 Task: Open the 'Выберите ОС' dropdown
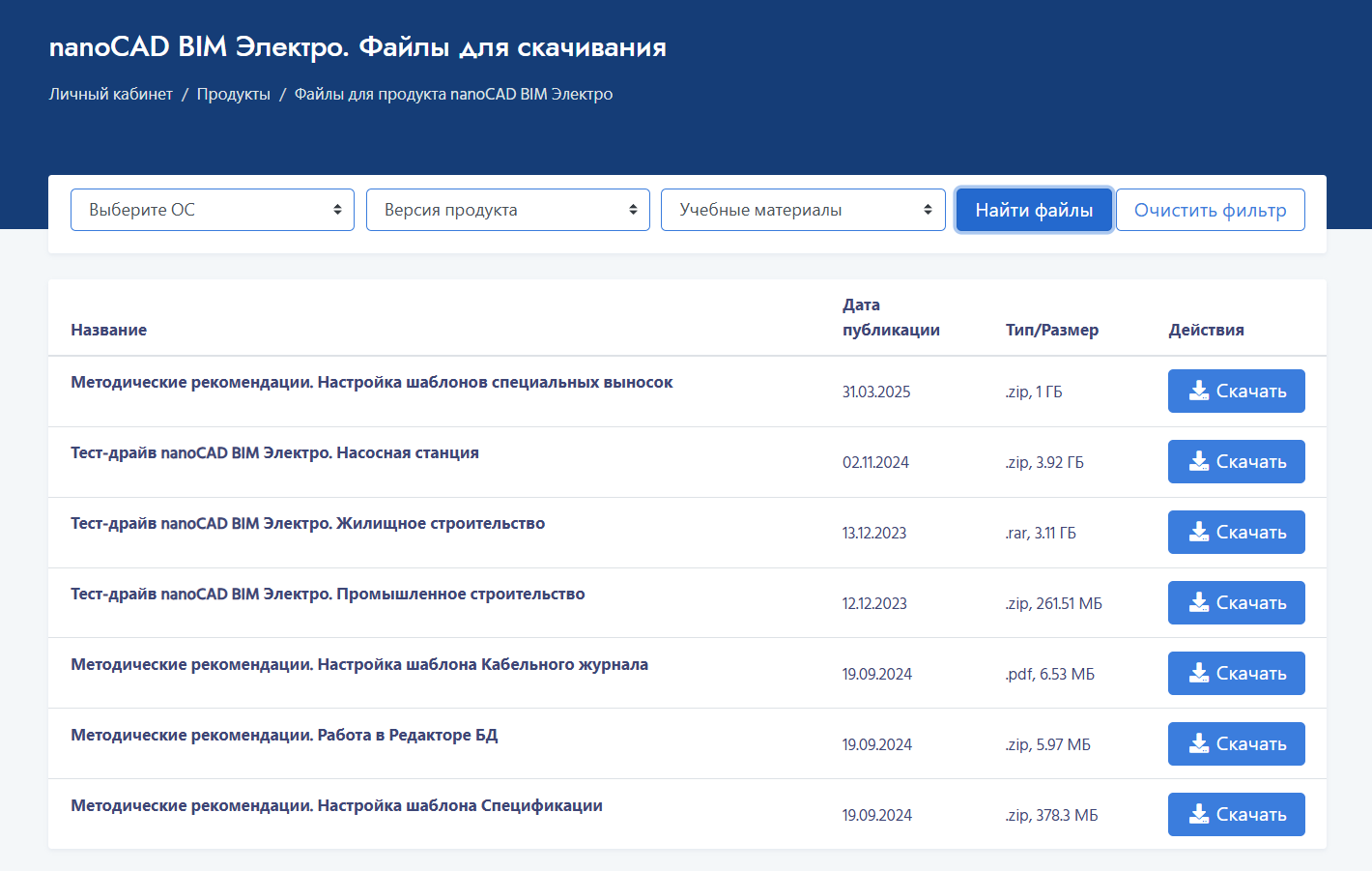(213, 210)
